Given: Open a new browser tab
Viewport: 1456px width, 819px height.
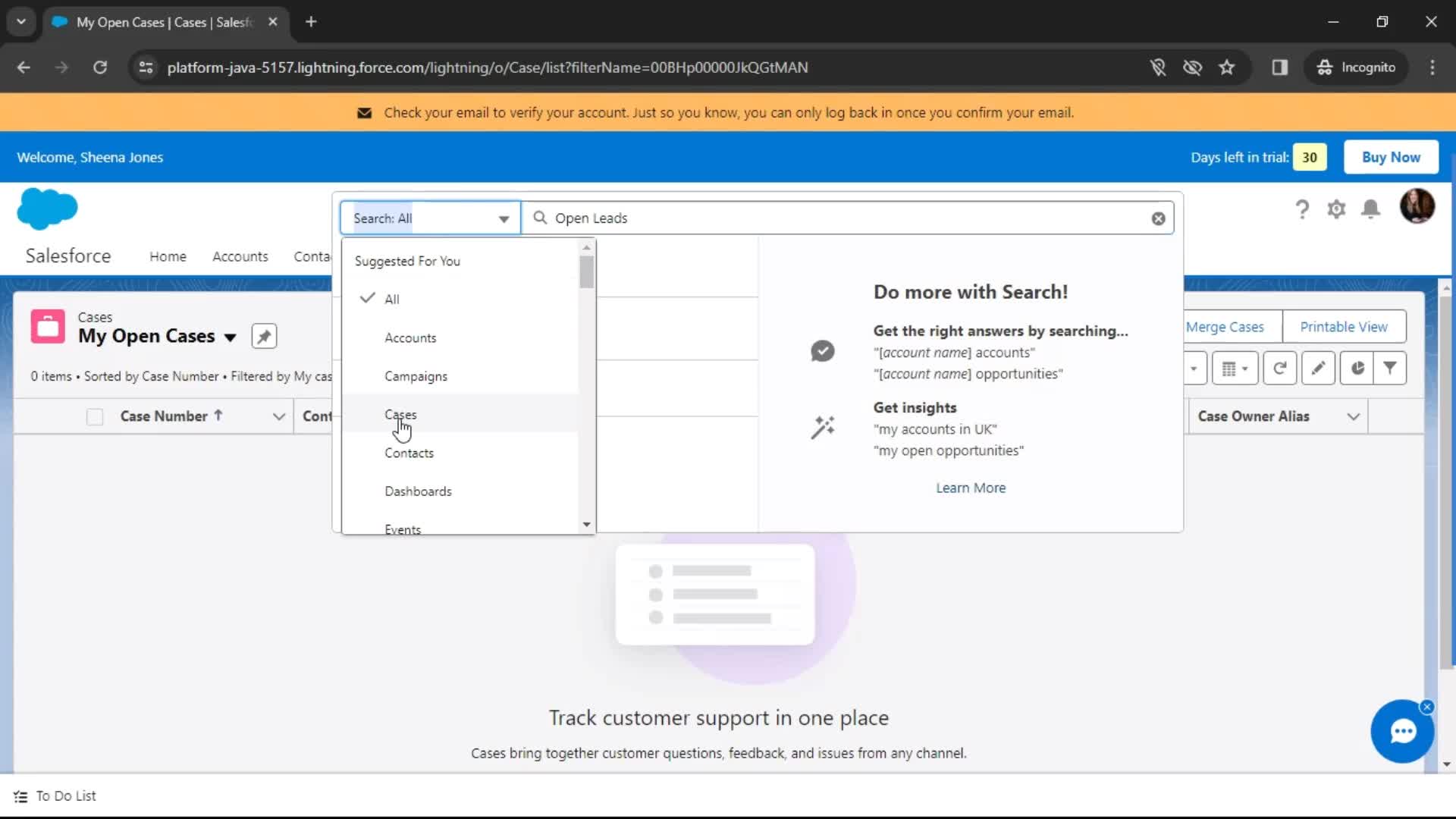Looking at the screenshot, I should click(x=311, y=22).
